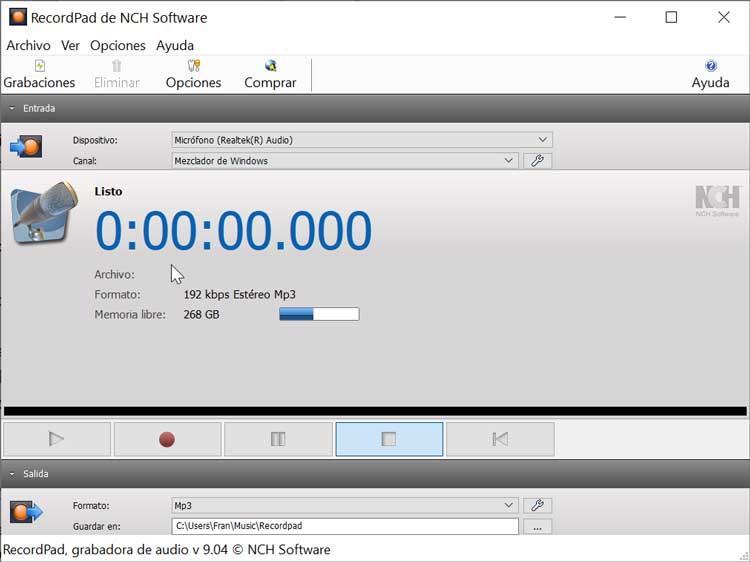Click the Listo status label

tap(109, 192)
